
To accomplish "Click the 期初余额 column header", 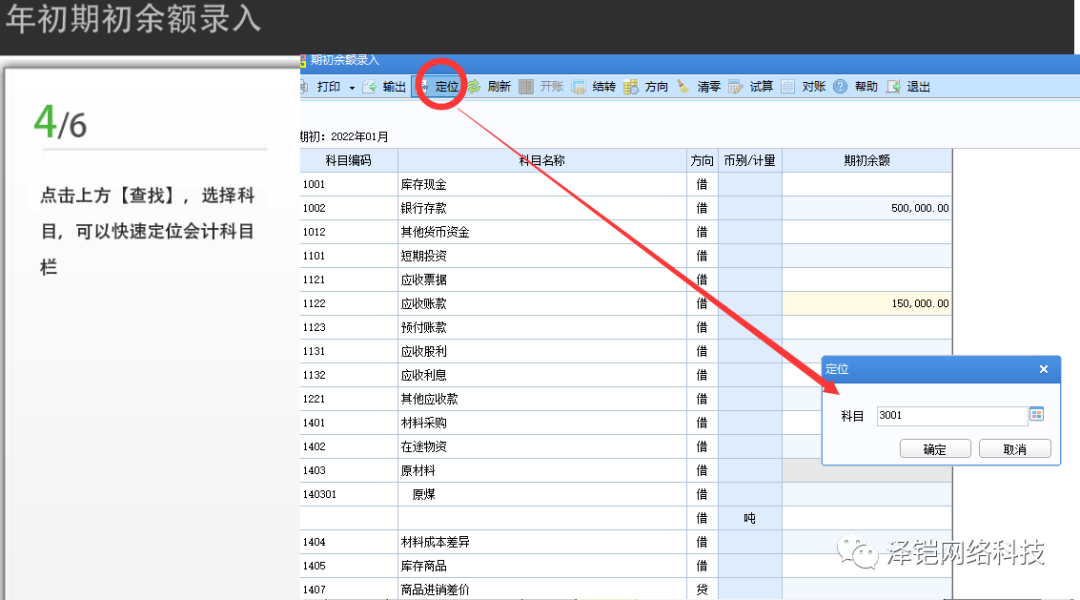I will (866, 160).
